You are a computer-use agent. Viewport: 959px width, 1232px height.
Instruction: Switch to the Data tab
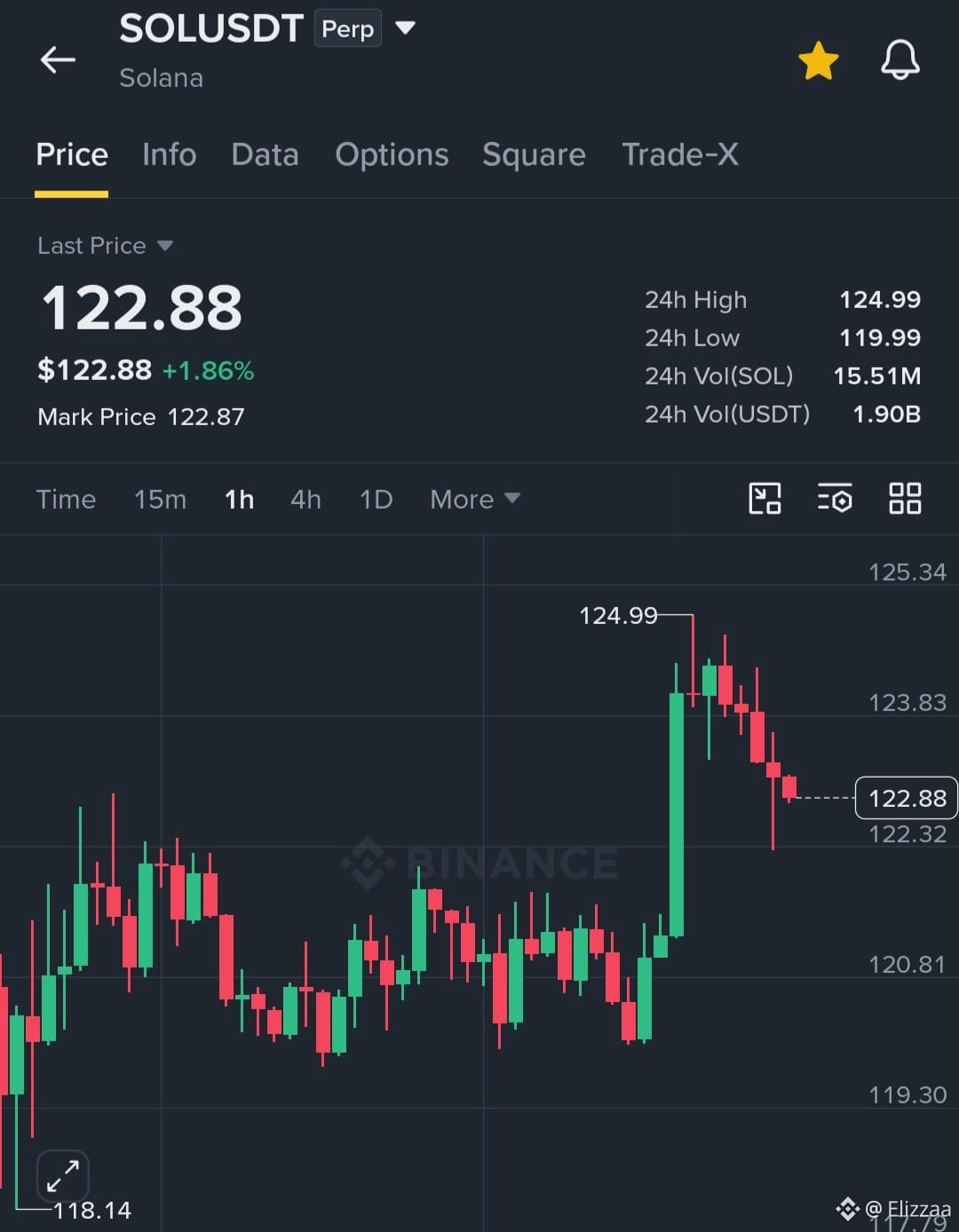pos(265,154)
